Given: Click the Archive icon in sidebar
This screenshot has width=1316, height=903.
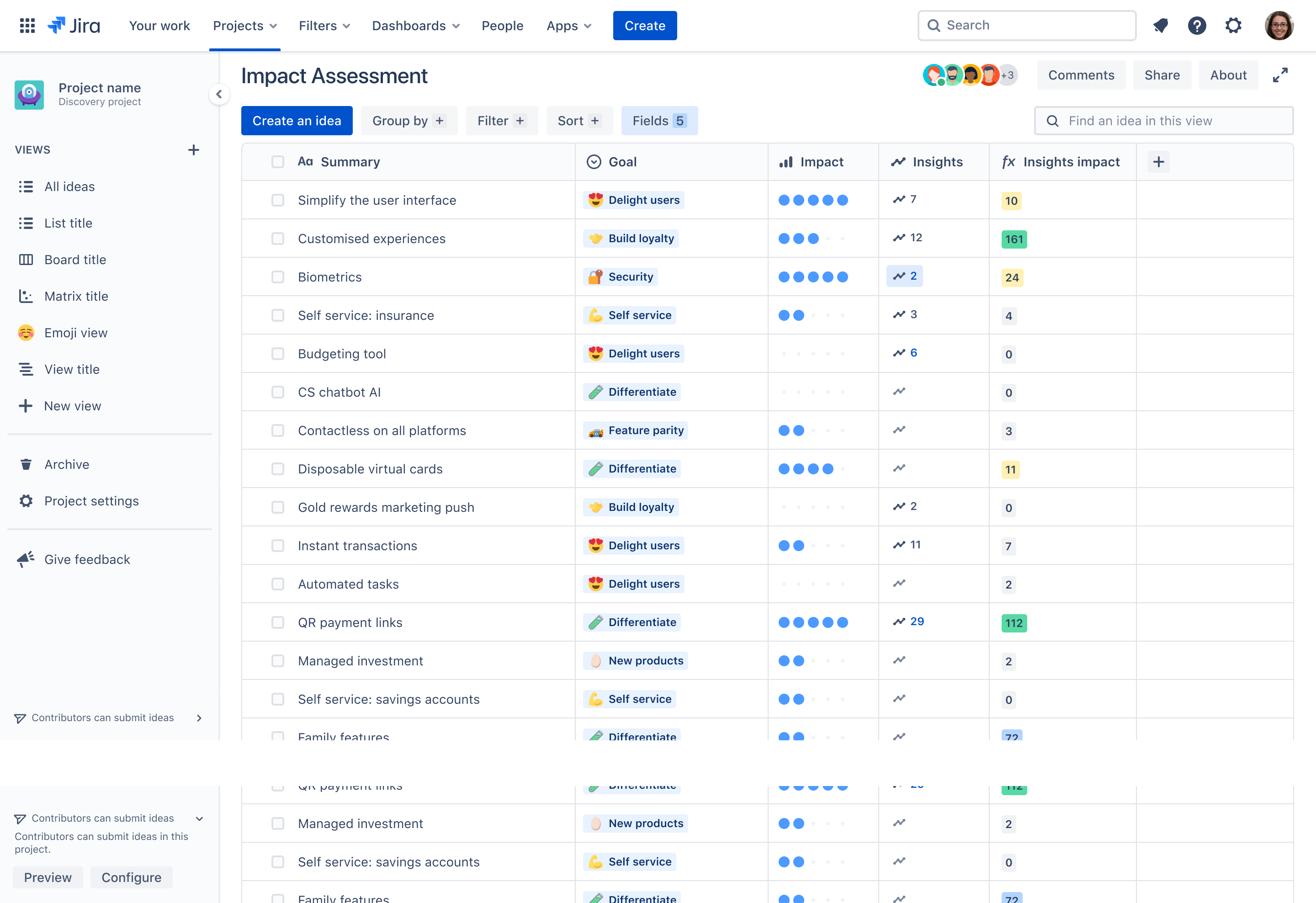Looking at the screenshot, I should pyautogui.click(x=26, y=464).
